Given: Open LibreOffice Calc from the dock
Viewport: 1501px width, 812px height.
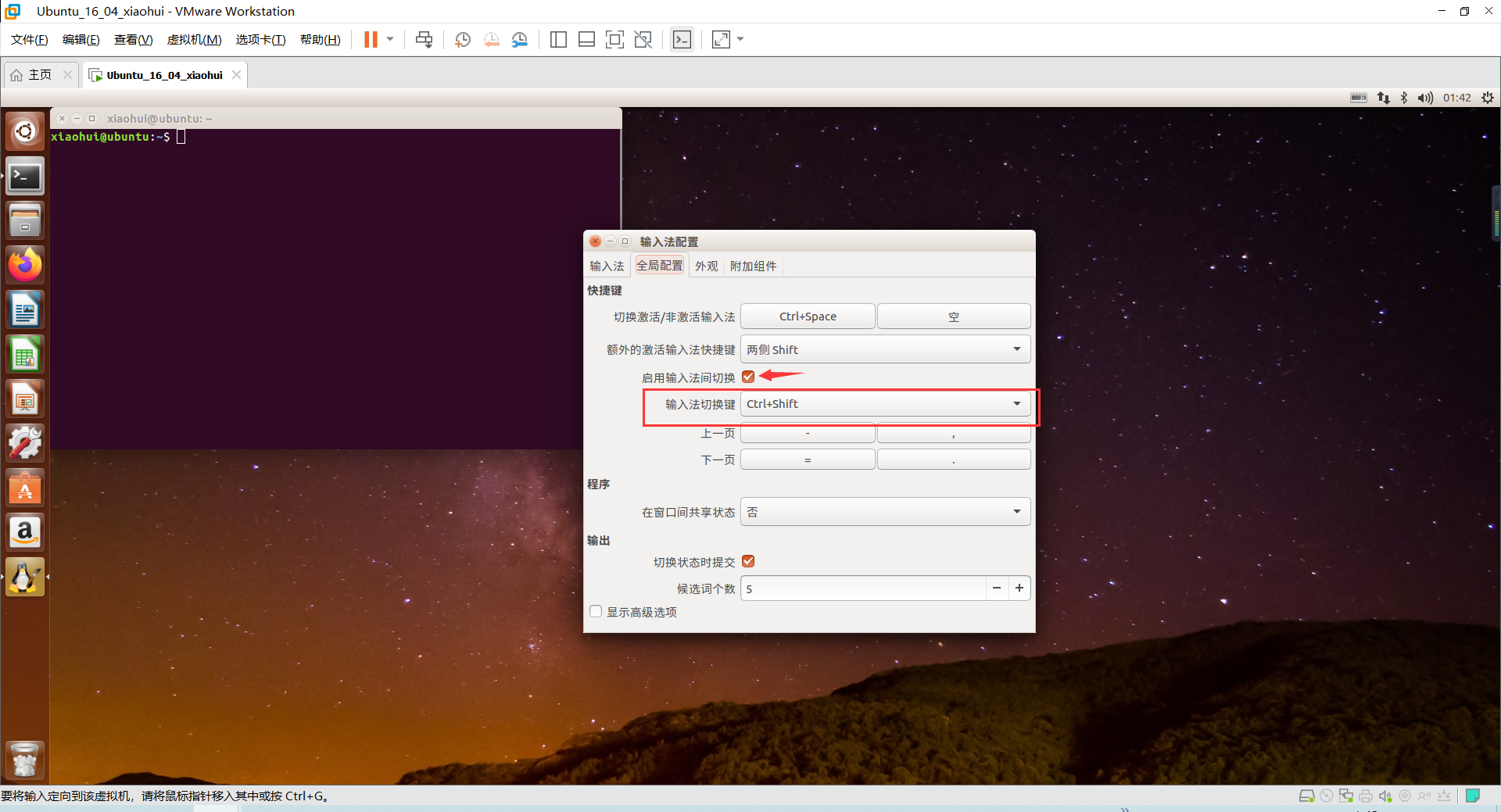Looking at the screenshot, I should (x=24, y=353).
